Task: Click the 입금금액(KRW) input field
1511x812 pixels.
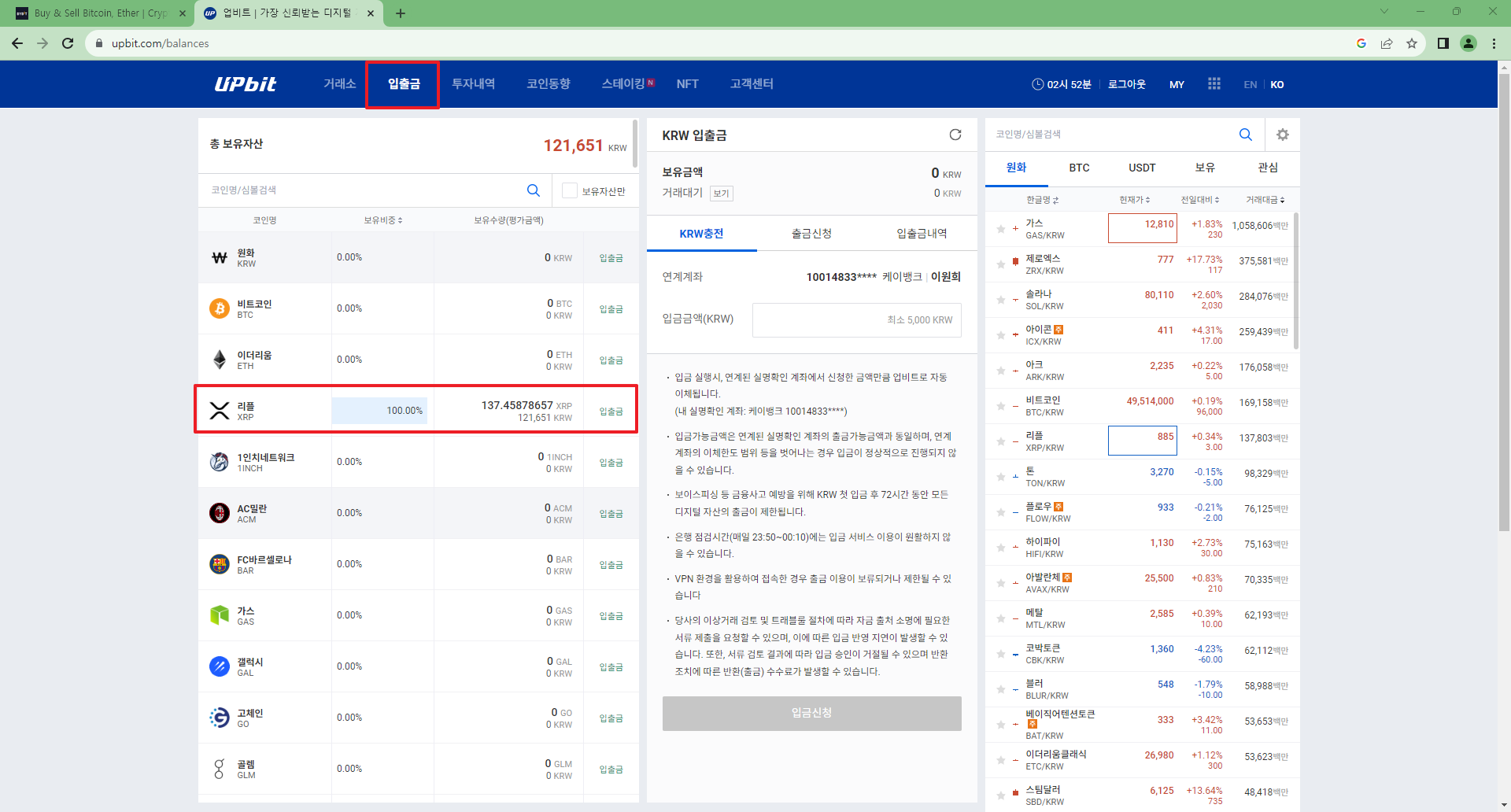Action: pyautogui.click(x=856, y=320)
